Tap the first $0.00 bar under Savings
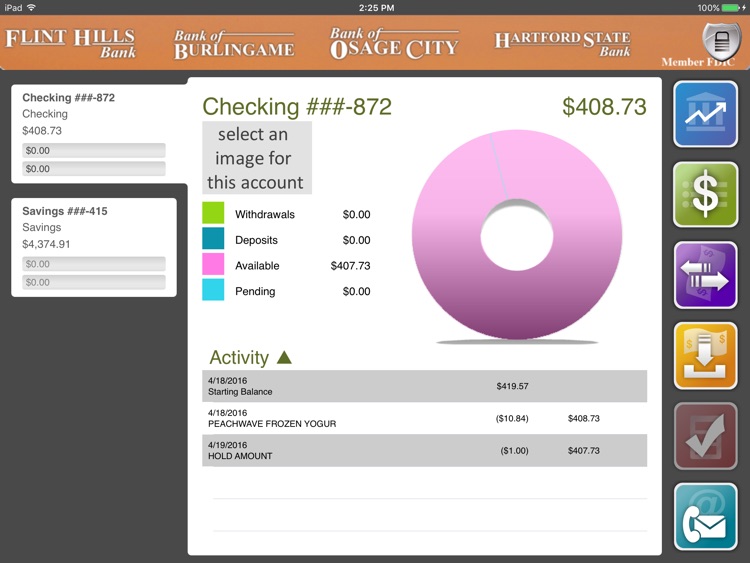The height and width of the screenshot is (563, 750). point(94,264)
